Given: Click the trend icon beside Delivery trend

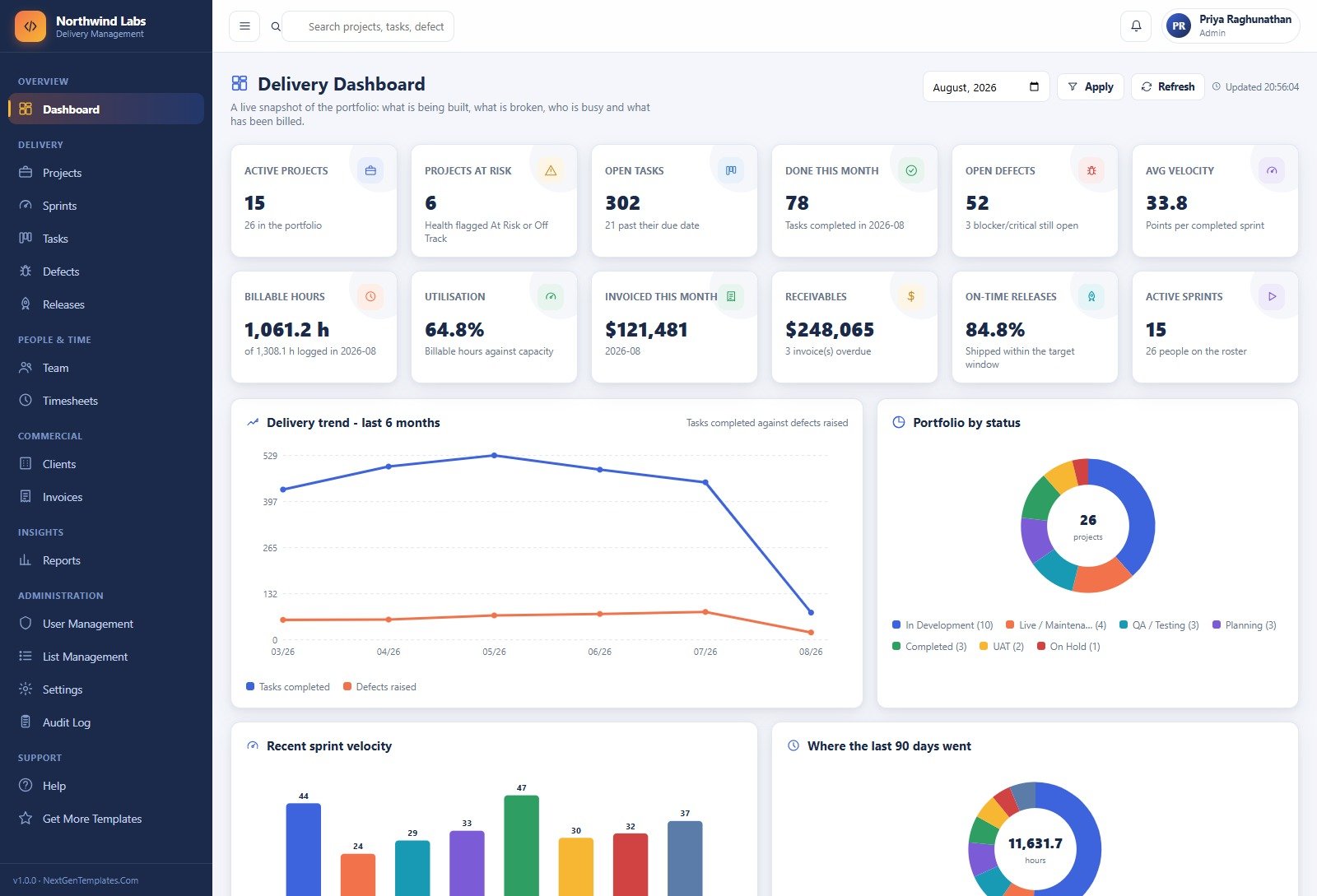Looking at the screenshot, I should [253, 422].
